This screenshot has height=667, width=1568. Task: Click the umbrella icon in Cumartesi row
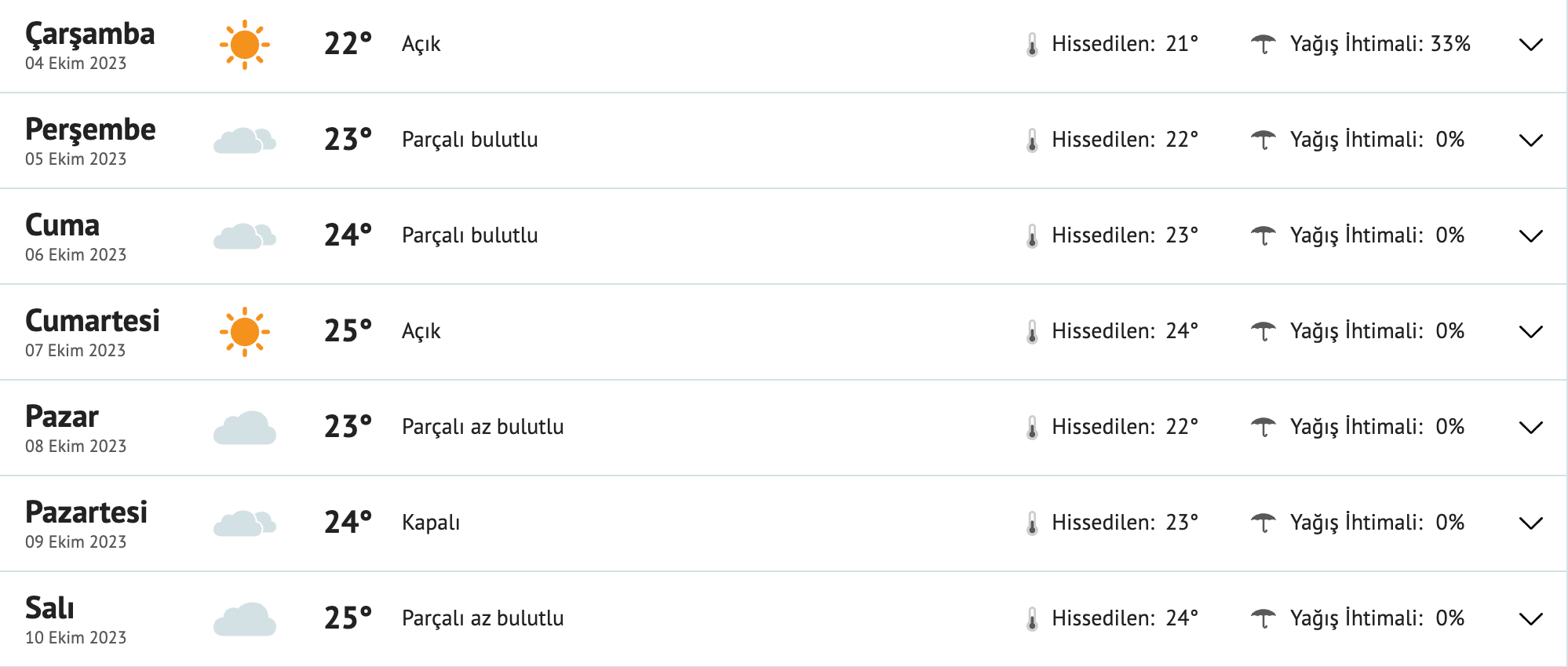[1263, 331]
